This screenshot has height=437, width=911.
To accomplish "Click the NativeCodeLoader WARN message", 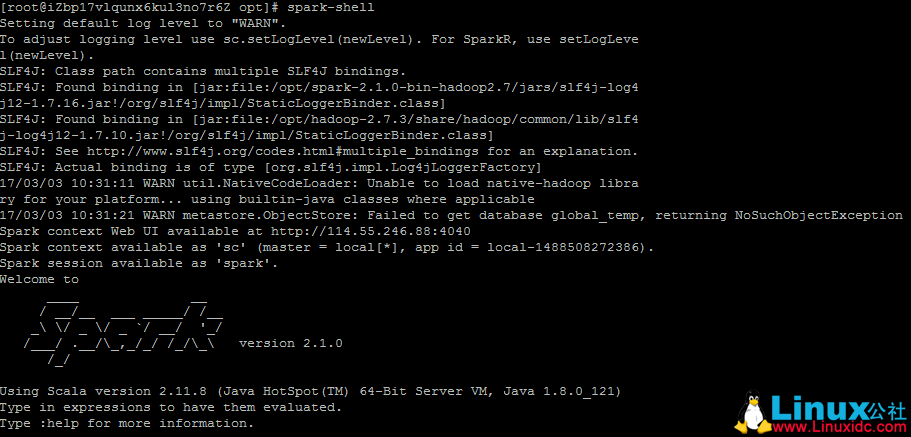I will click(318, 183).
